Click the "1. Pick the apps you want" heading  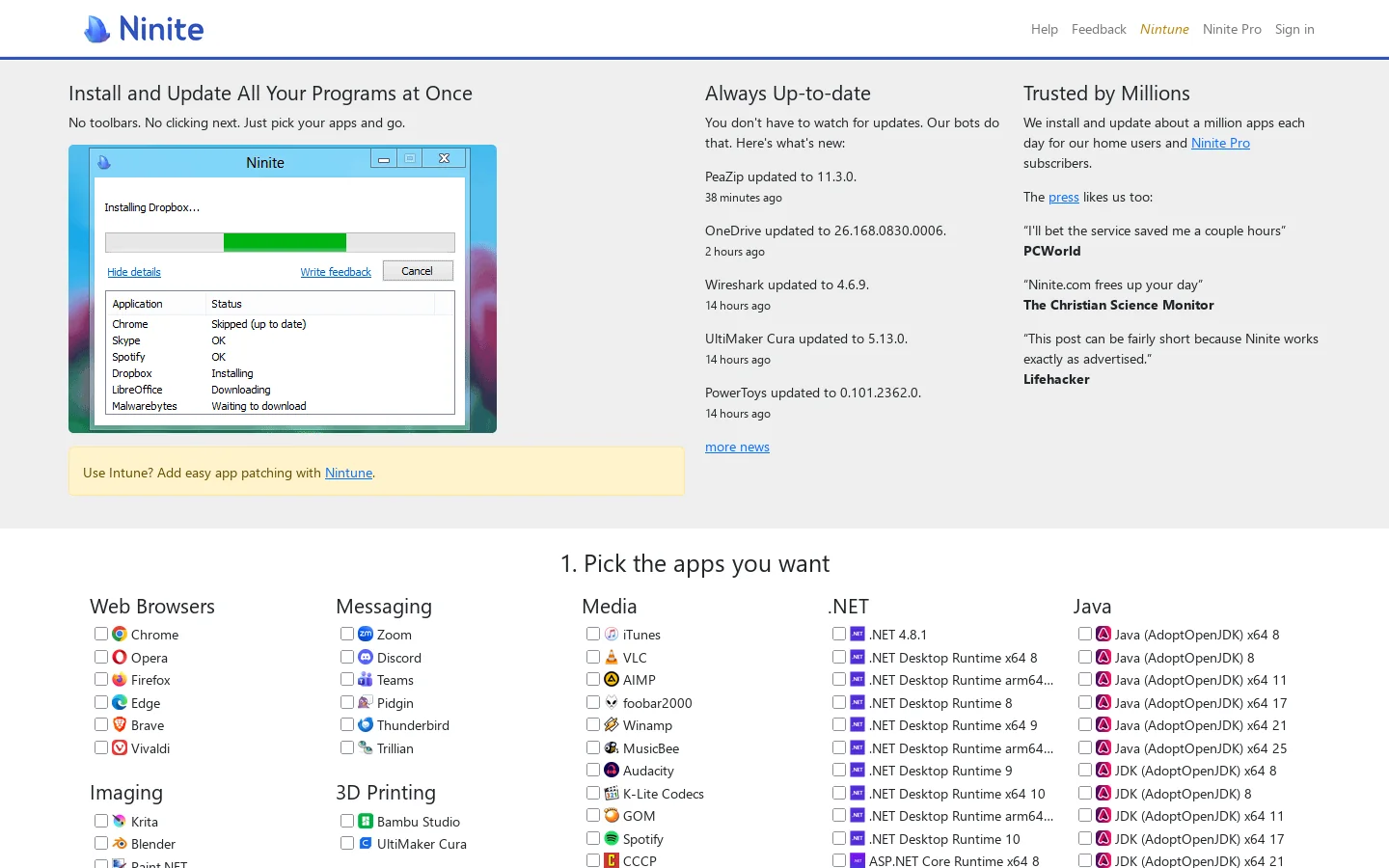click(694, 563)
